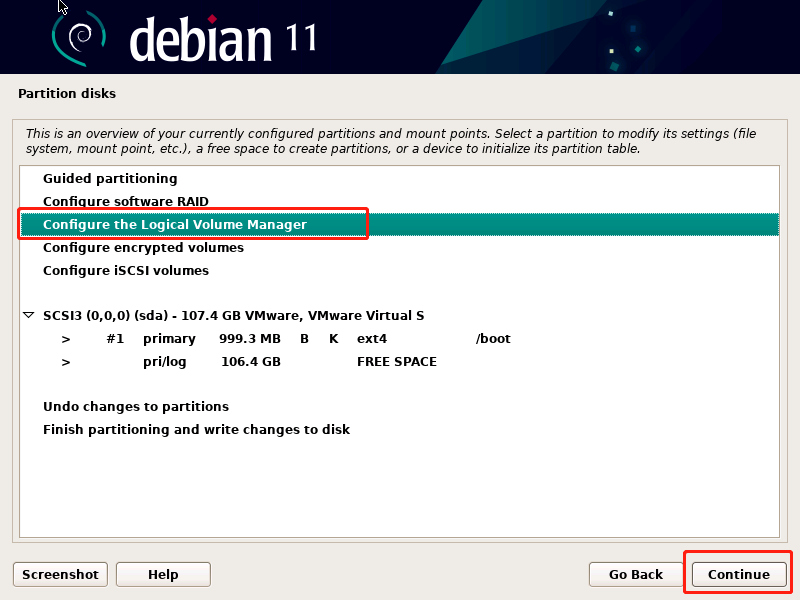Choose Configure software RAID
Image resolution: width=800 pixels, height=600 pixels.
126,202
